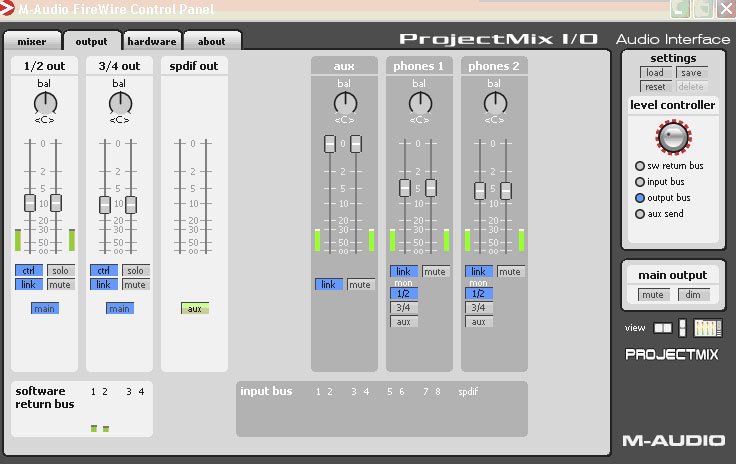Mute the aux channel
Image resolution: width=736 pixels, height=464 pixels.
point(360,284)
